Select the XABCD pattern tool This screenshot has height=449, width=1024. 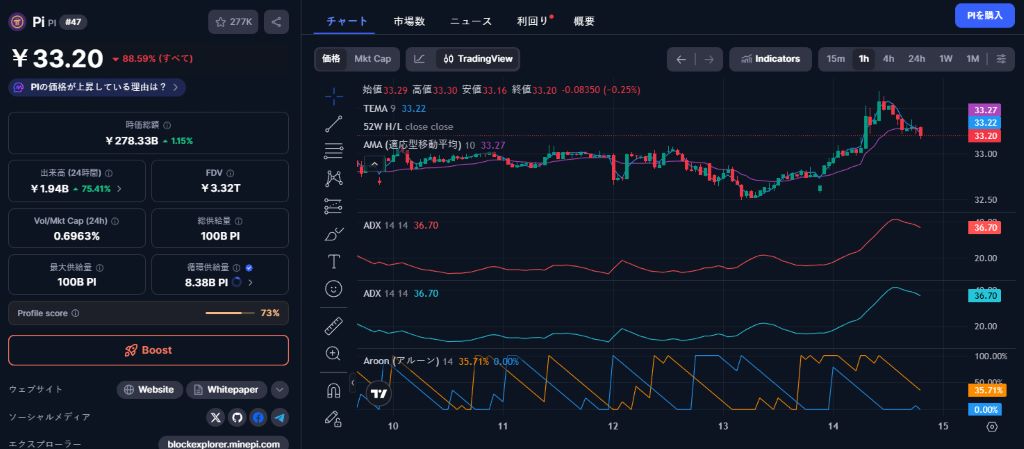(x=334, y=178)
